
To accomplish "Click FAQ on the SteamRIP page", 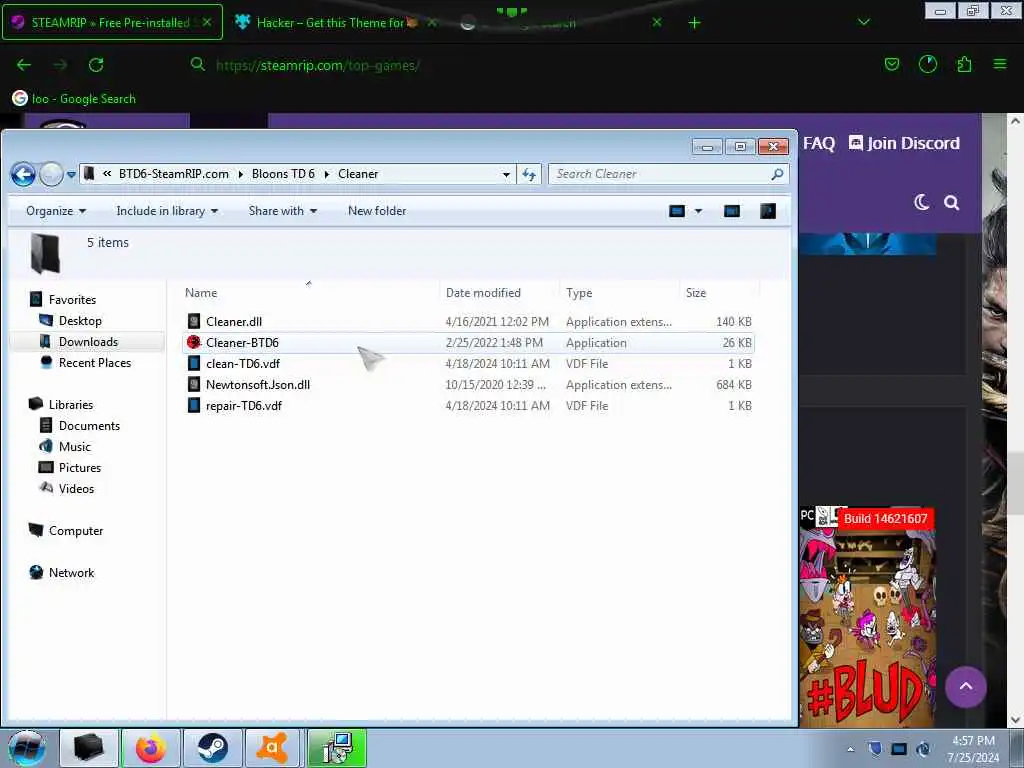I will point(819,143).
